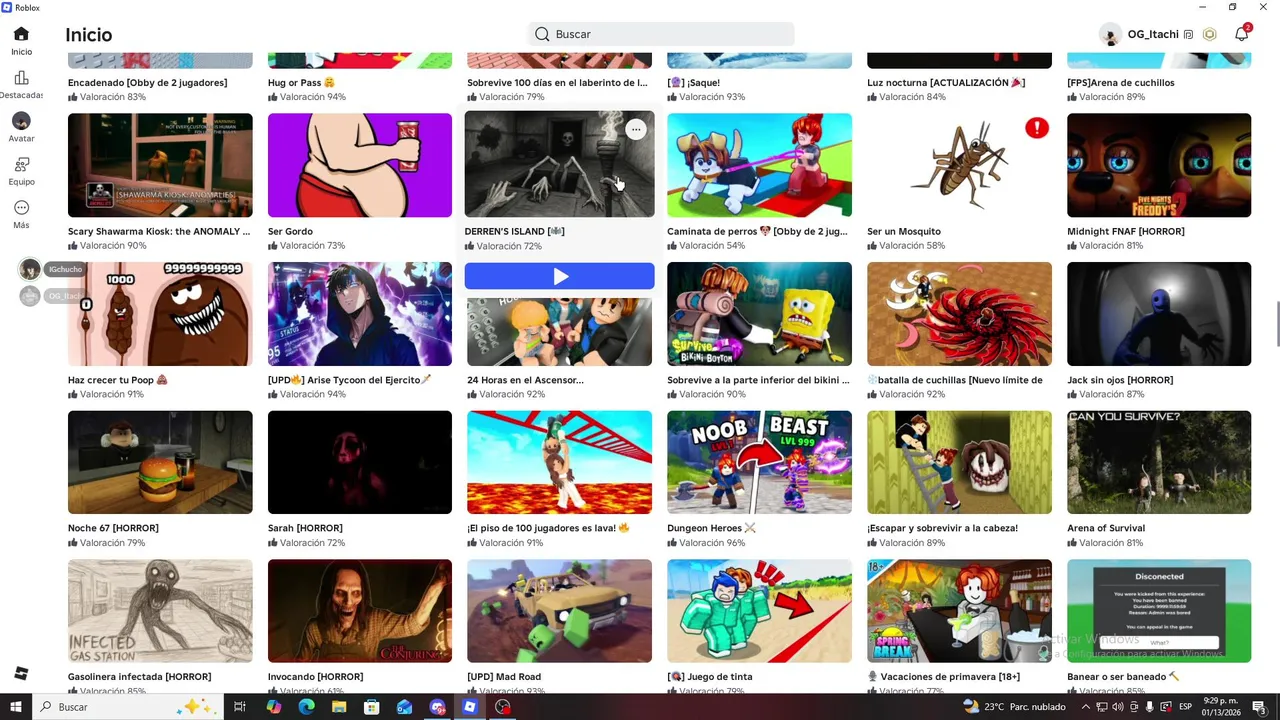Click the search magnifier icon
Screen dimensions: 1280x720
click(542, 34)
